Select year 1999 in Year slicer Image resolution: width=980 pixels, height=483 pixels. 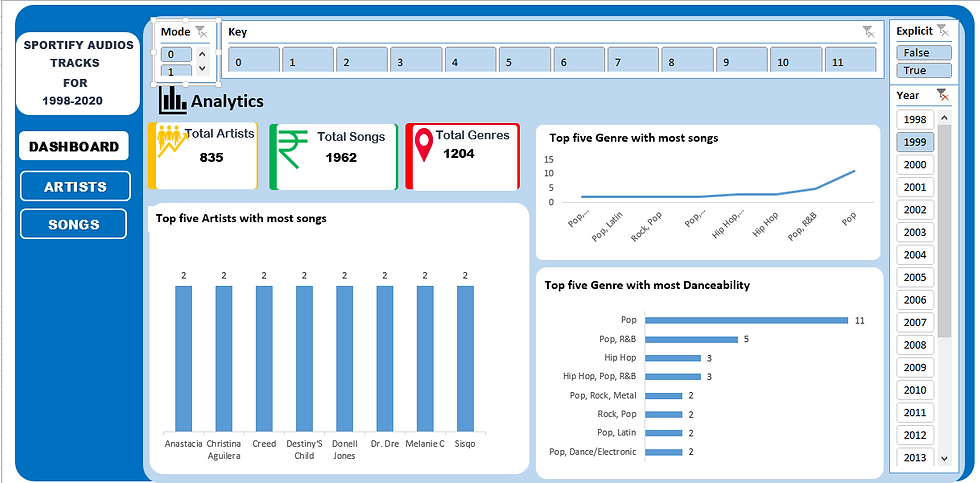click(x=915, y=142)
